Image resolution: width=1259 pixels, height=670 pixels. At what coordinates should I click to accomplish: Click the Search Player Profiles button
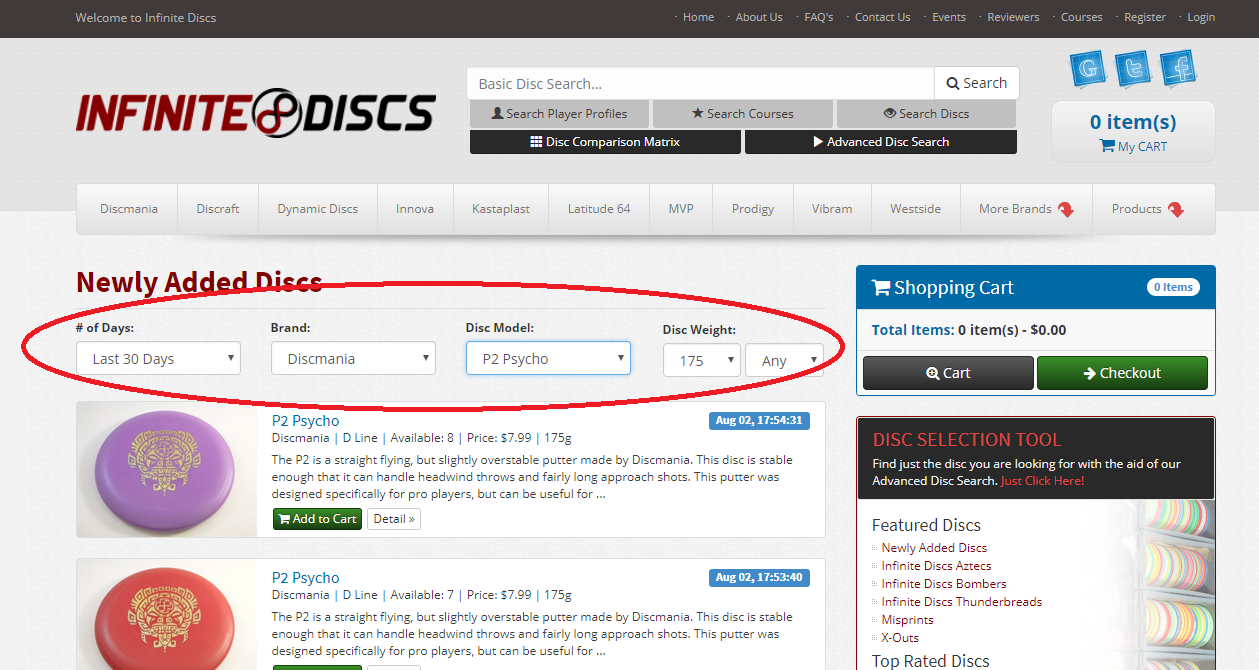pos(559,114)
